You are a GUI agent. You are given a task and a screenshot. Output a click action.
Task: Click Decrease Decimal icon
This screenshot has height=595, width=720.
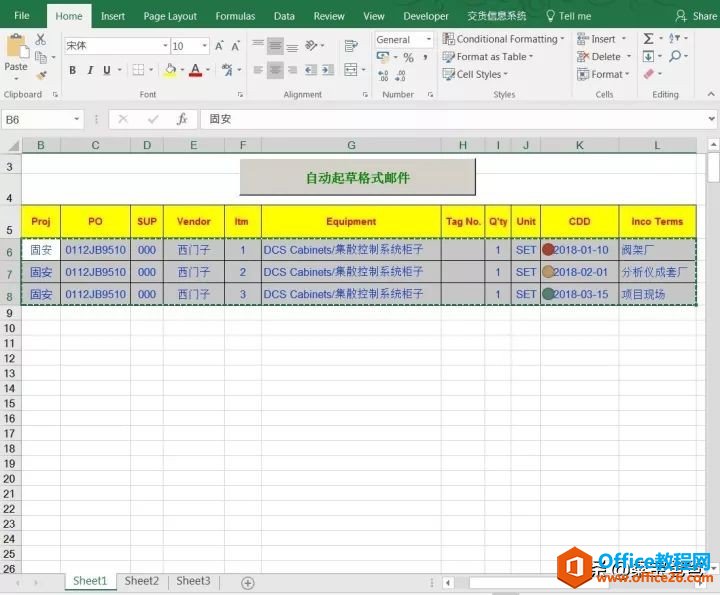(x=400, y=75)
